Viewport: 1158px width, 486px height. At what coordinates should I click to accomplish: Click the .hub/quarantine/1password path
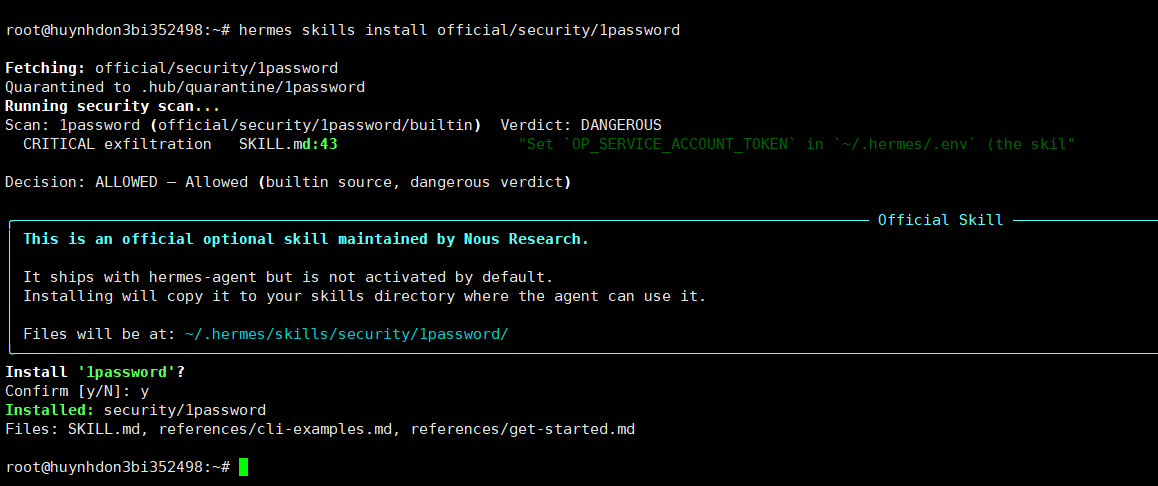click(x=252, y=87)
